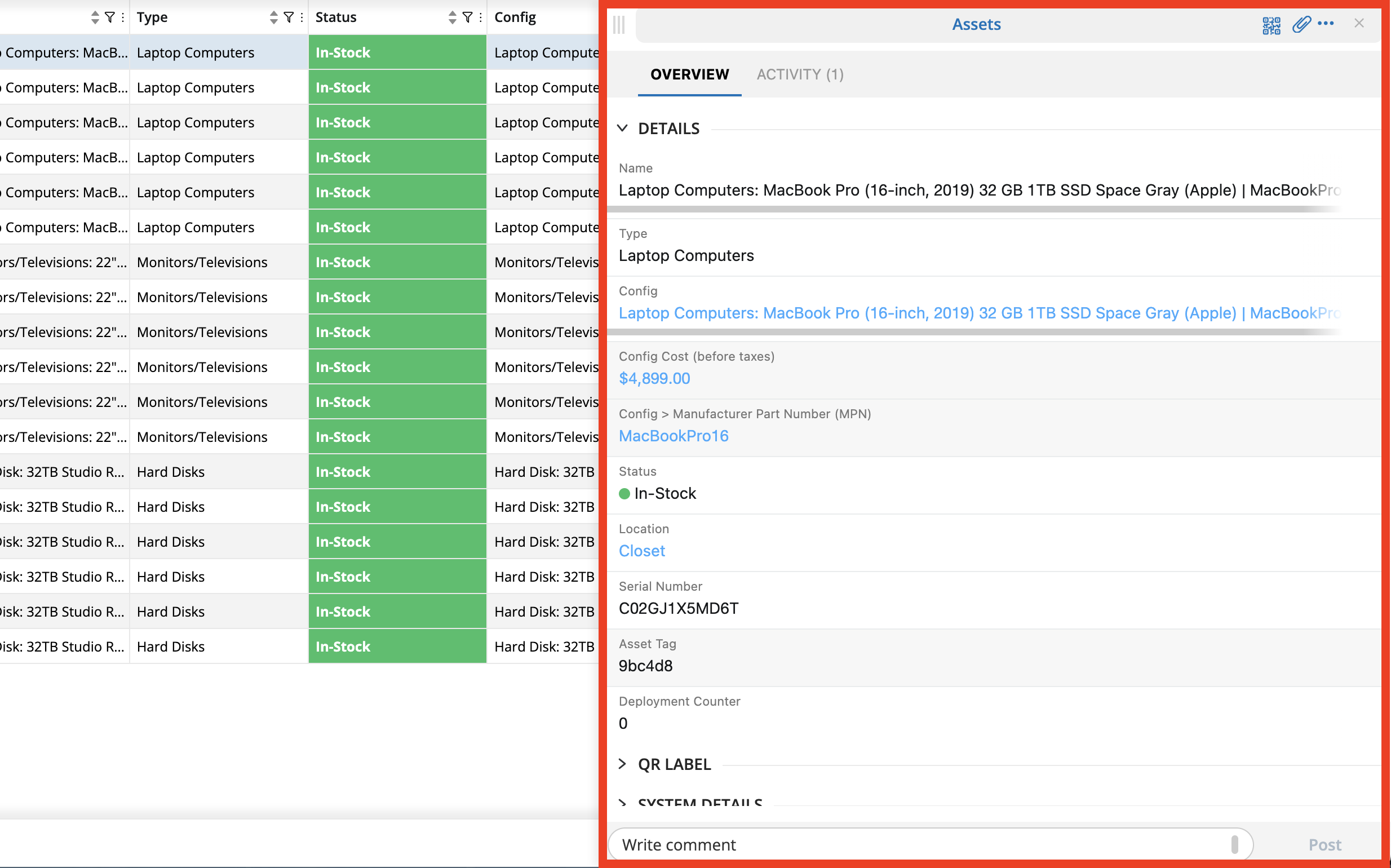The width and height of the screenshot is (1391, 868).
Task: Close the Assets detail panel
Action: (1359, 24)
